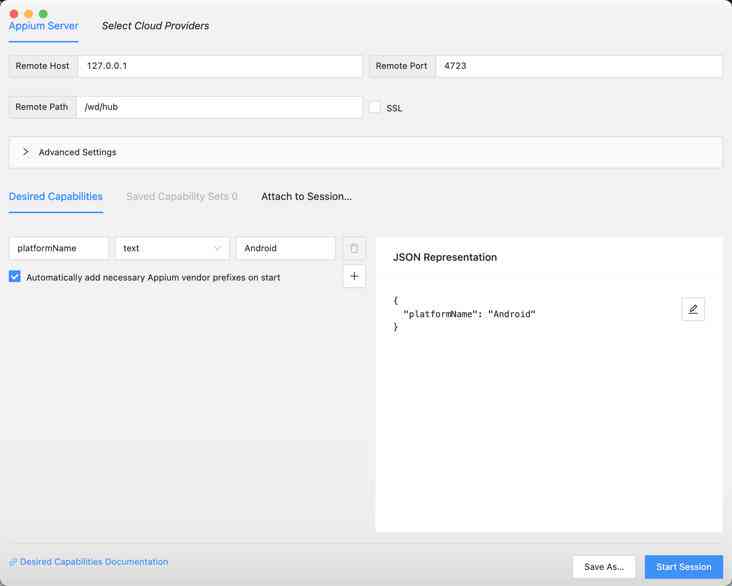The image size is (732, 586).
Task: Click the Save As button
Action: (604, 567)
